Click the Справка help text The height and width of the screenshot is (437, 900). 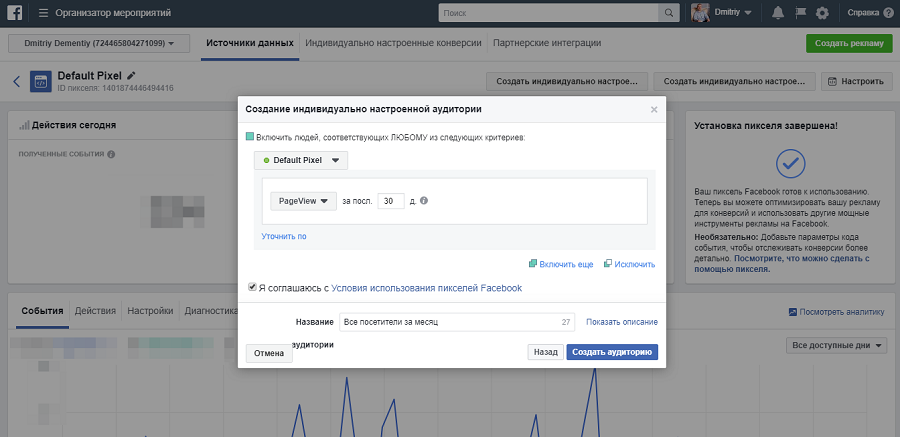[x=863, y=13]
